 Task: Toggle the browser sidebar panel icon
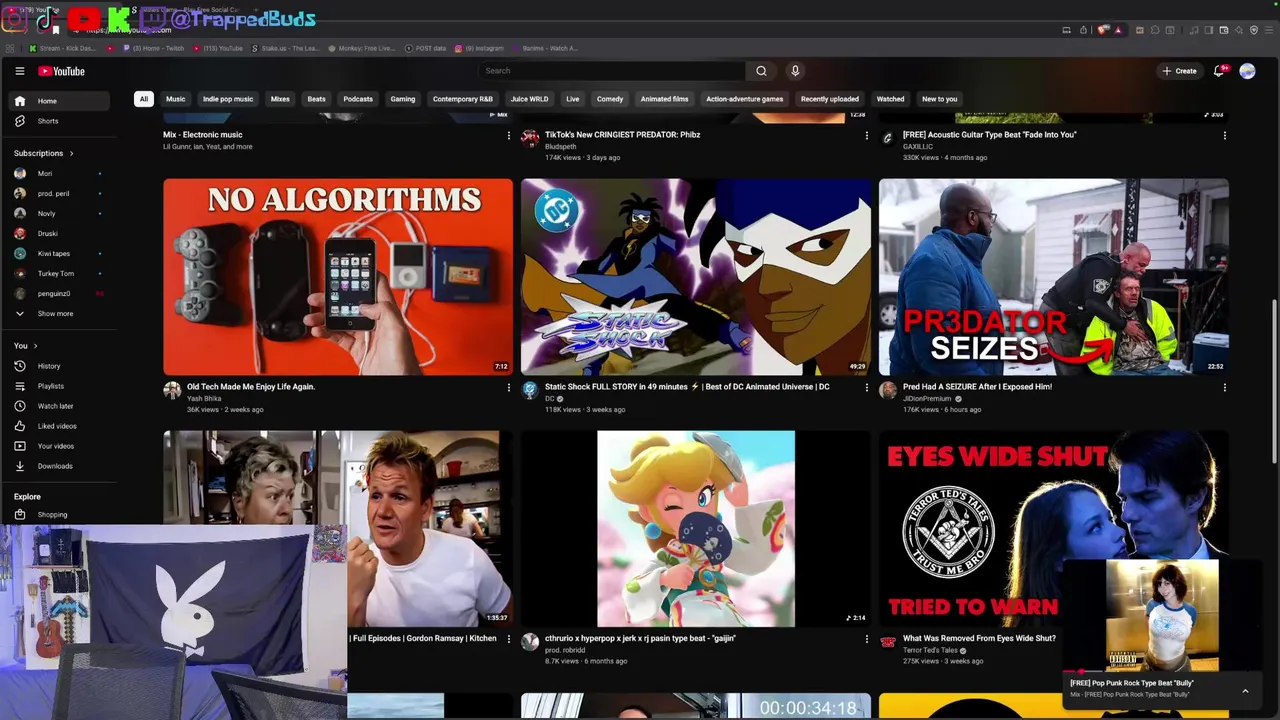(1209, 30)
